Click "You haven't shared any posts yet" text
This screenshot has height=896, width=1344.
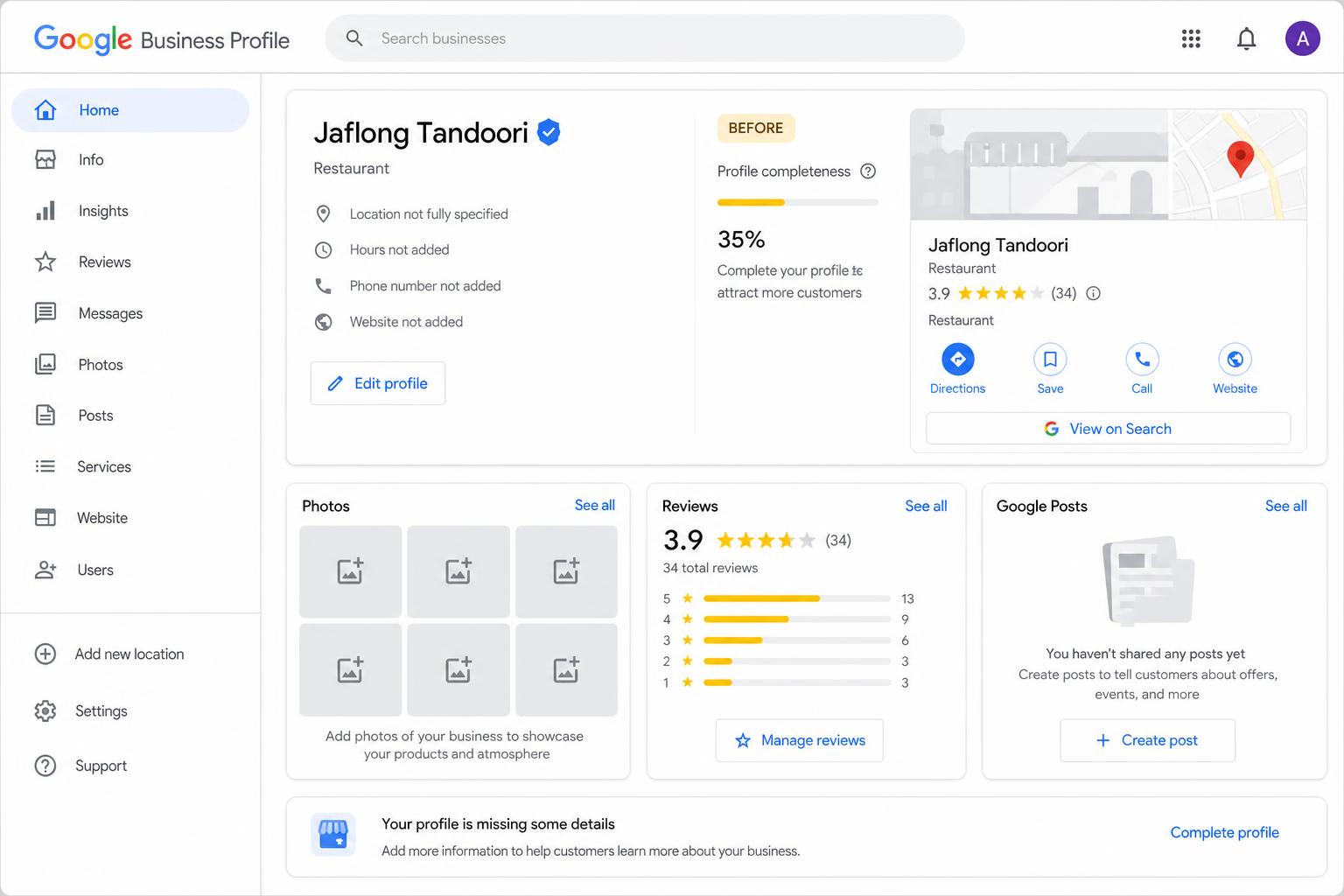coord(1145,654)
